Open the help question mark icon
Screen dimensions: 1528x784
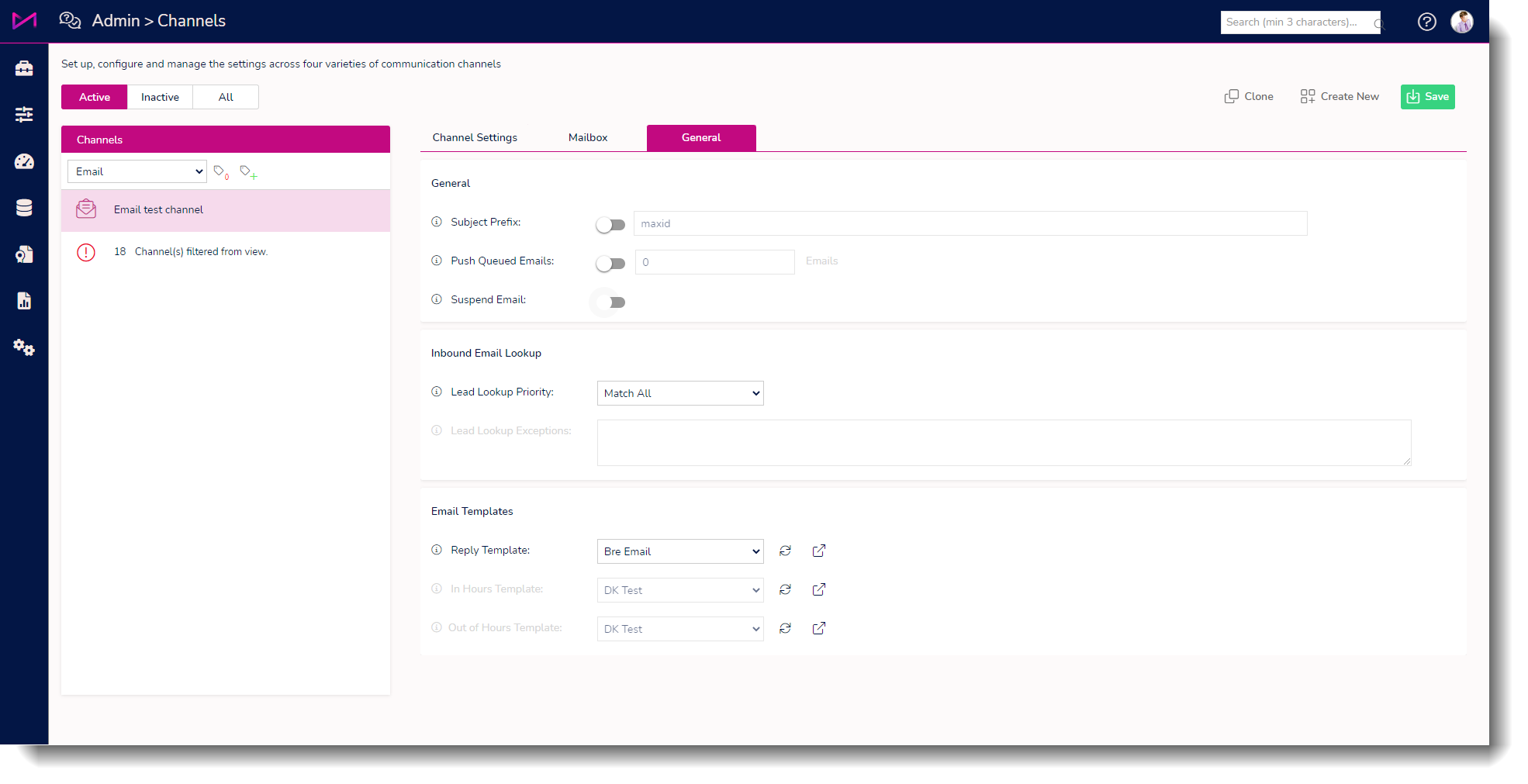1427,22
